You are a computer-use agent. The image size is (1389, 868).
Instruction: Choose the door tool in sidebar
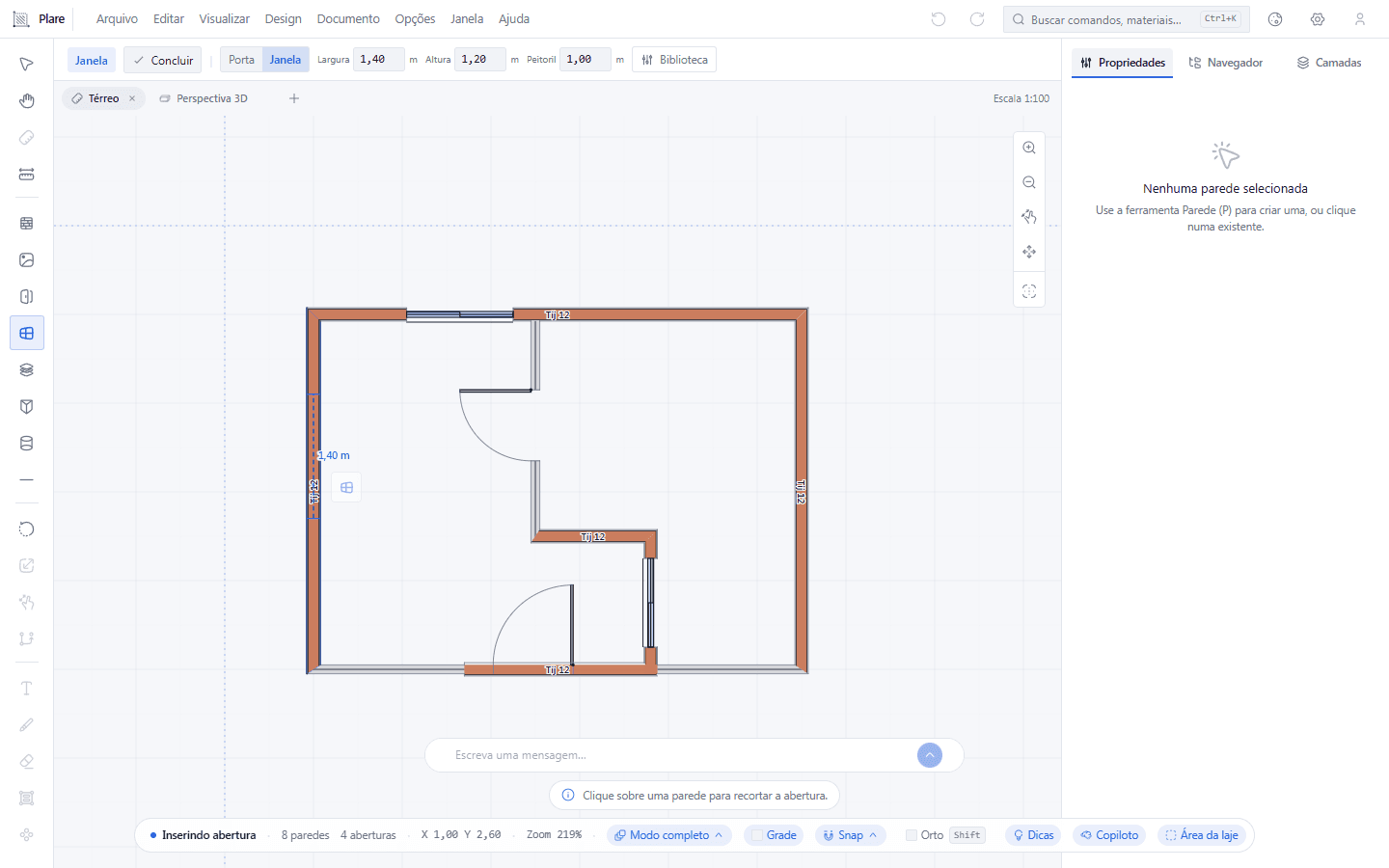(x=27, y=297)
